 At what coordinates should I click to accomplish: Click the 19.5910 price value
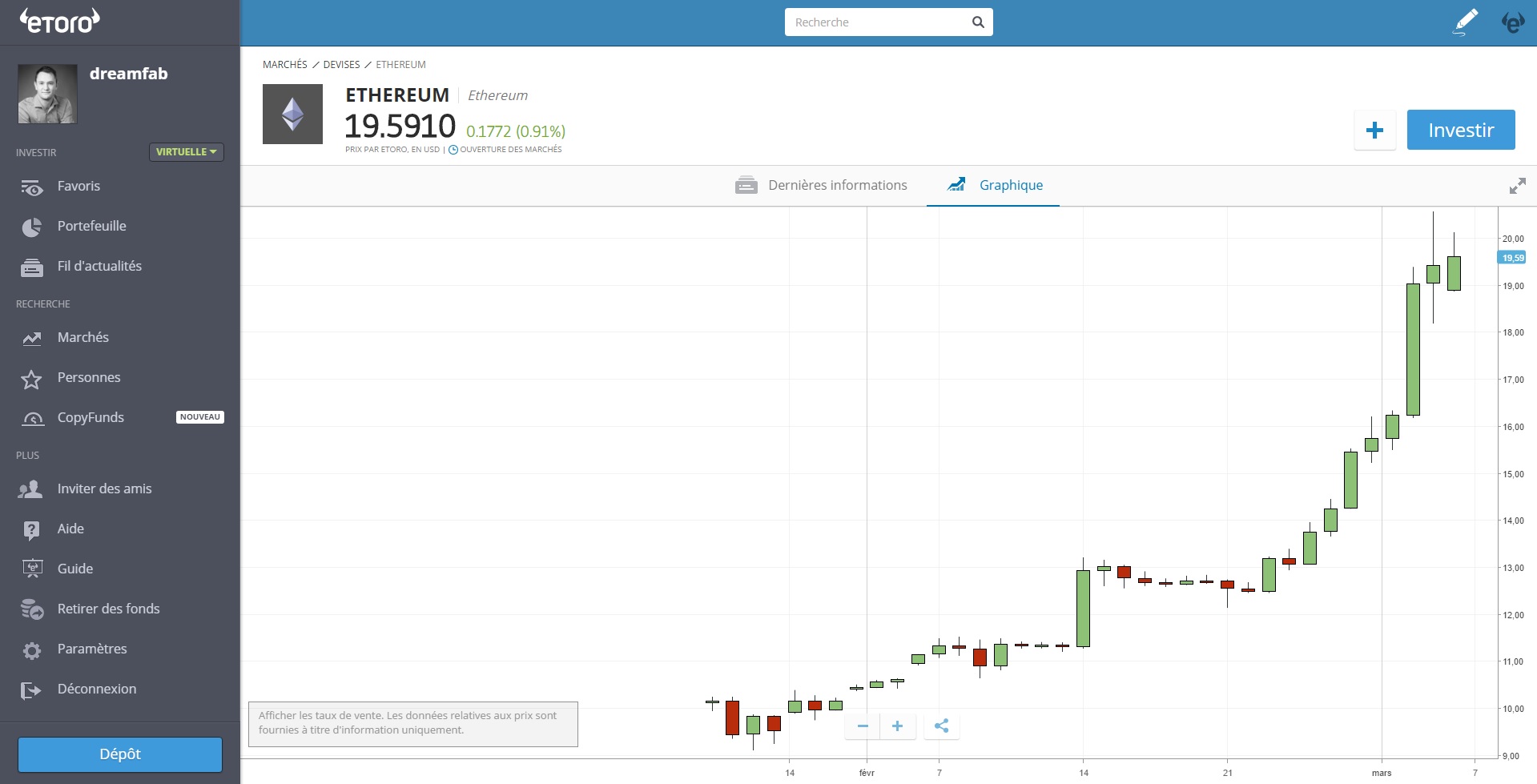pos(400,127)
